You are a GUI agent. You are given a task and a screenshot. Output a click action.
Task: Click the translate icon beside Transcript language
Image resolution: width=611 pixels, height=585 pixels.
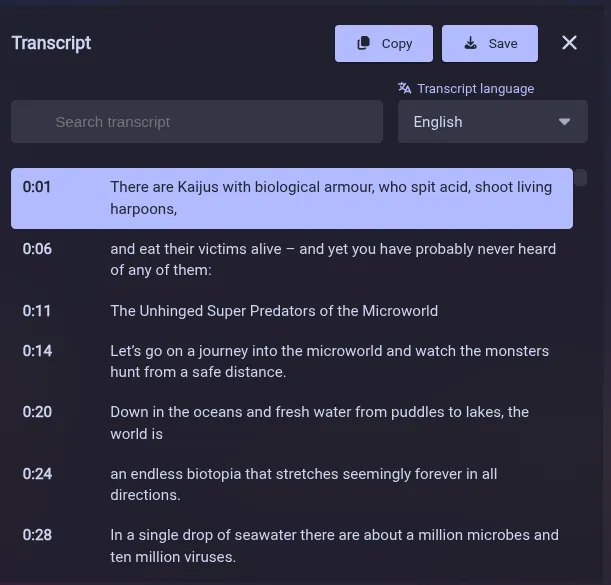point(404,88)
